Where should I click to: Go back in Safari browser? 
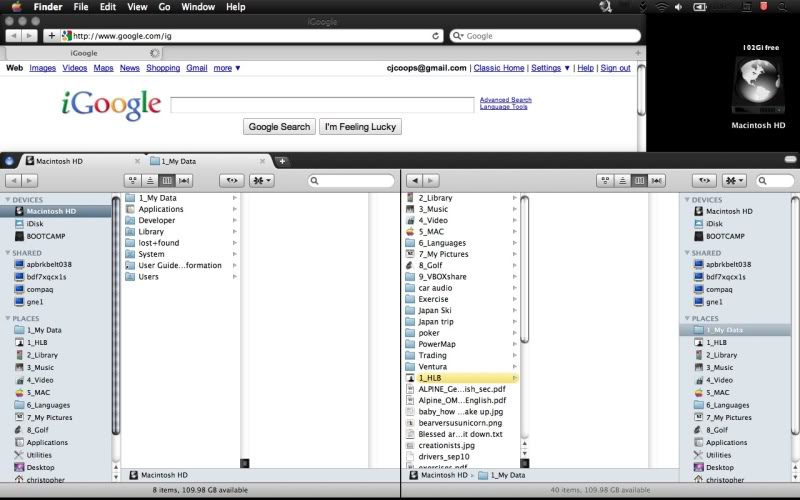coord(14,36)
